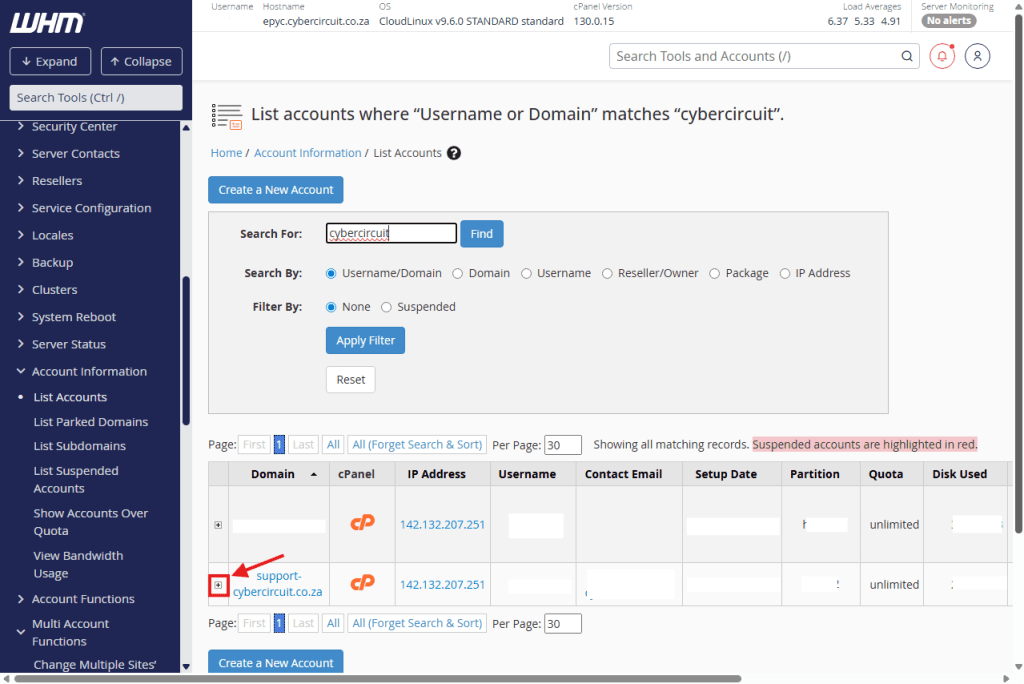
Task: Expand the support-cybercircuit.co.za row plus icon
Action: [x=219, y=585]
